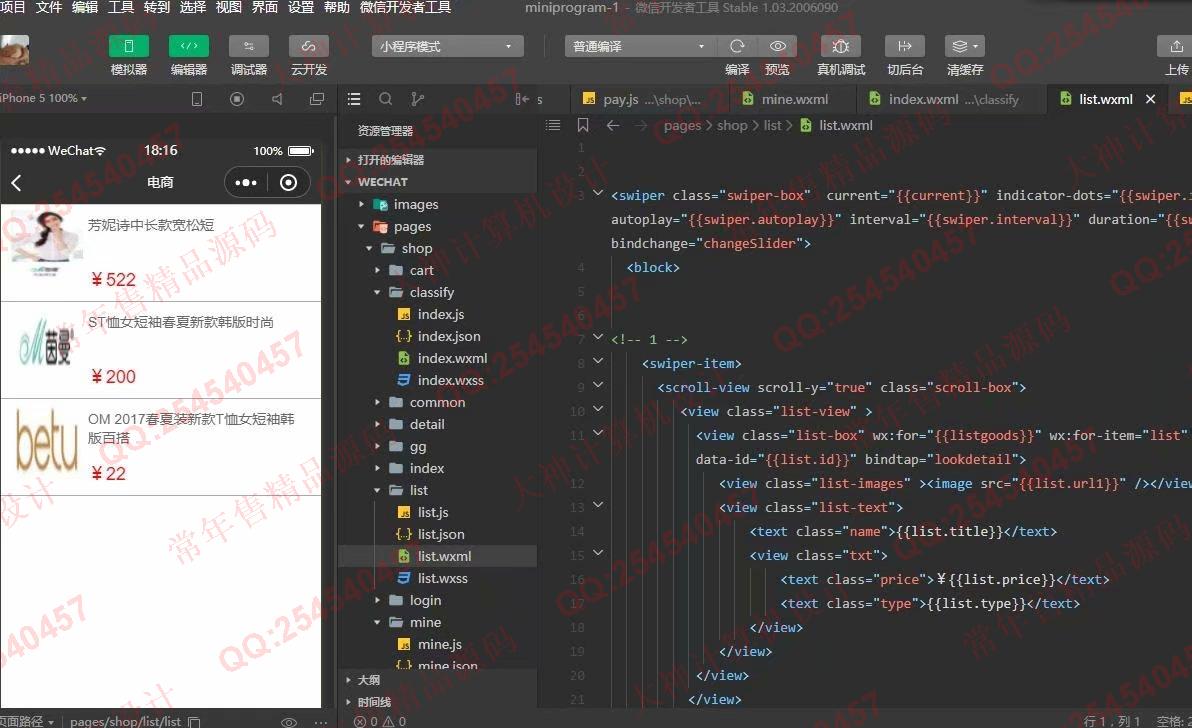
Task: Close the list.wxml tab
Action: click(1150, 99)
